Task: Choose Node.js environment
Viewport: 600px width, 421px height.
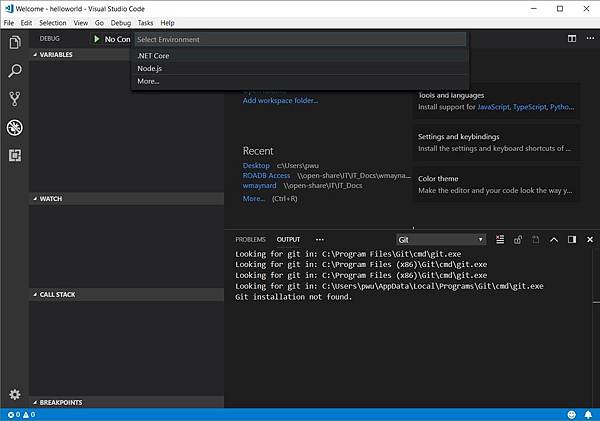Action: tap(300, 69)
